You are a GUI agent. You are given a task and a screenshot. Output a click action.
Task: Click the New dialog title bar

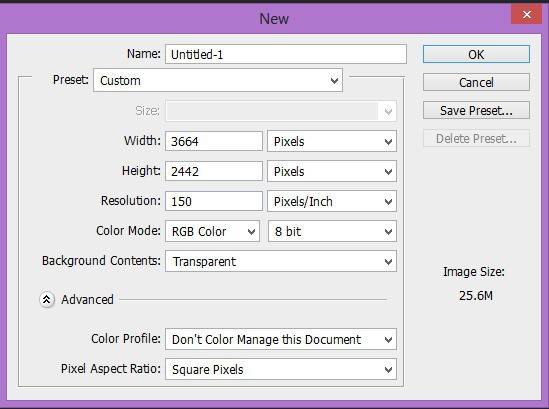pyautogui.click(x=274, y=18)
